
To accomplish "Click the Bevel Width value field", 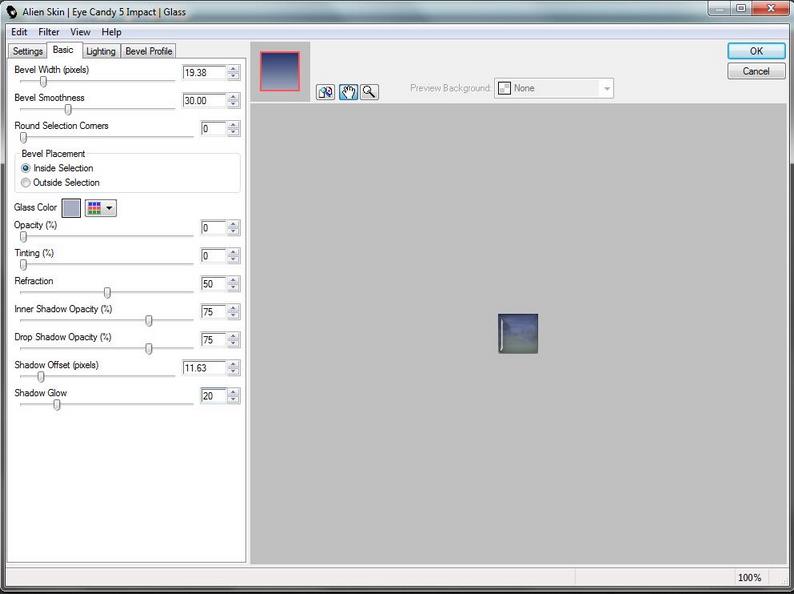I will (204, 73).
